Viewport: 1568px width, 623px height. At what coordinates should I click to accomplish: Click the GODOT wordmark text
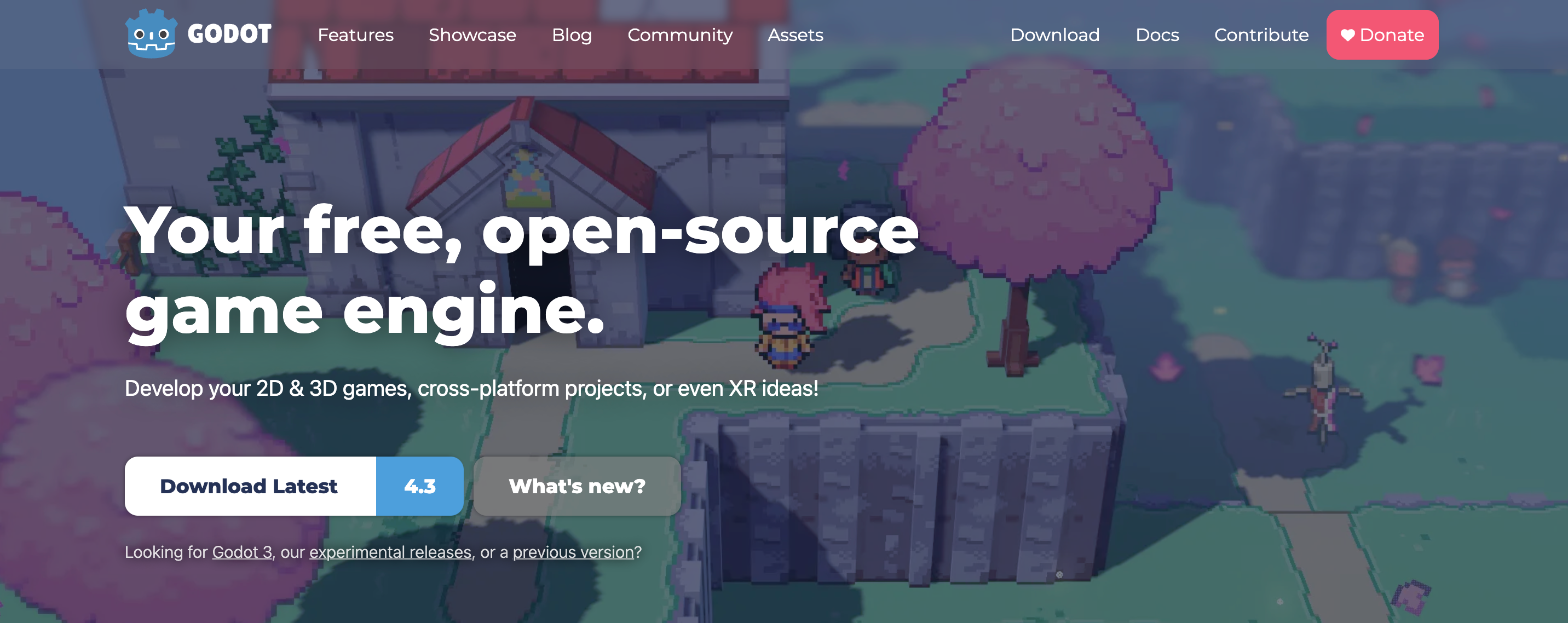(229, 34)
